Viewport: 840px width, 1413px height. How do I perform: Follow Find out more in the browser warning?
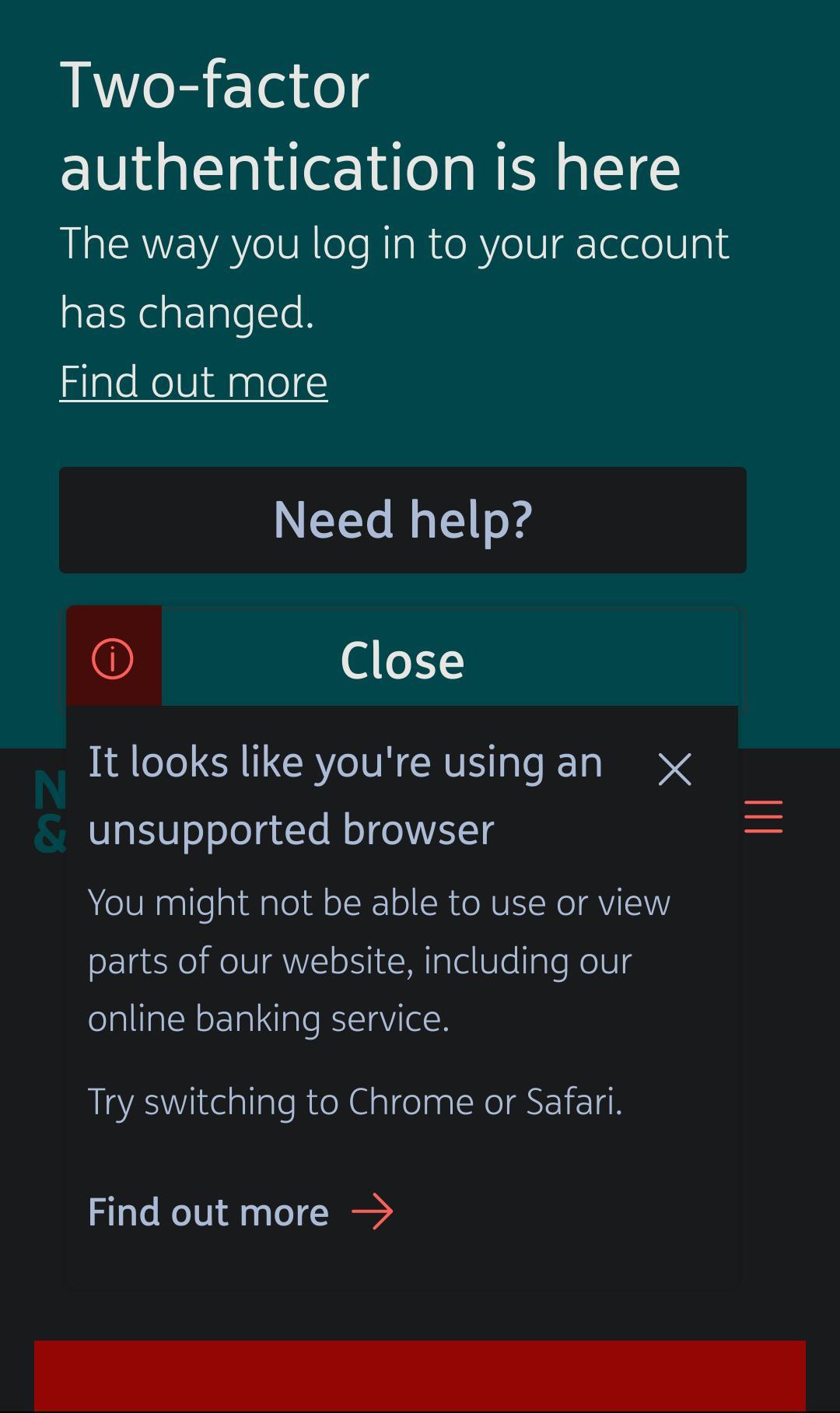point(208,1211)
